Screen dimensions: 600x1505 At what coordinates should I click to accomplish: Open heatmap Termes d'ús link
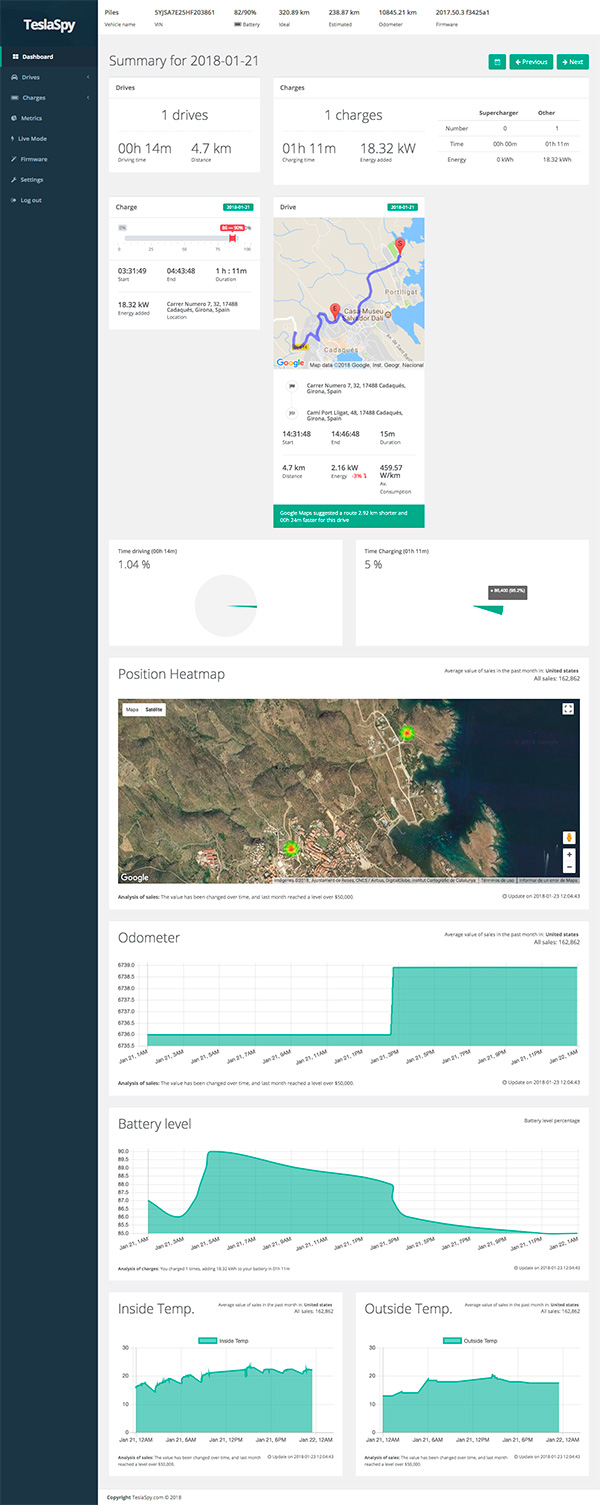tap(497, 880)
